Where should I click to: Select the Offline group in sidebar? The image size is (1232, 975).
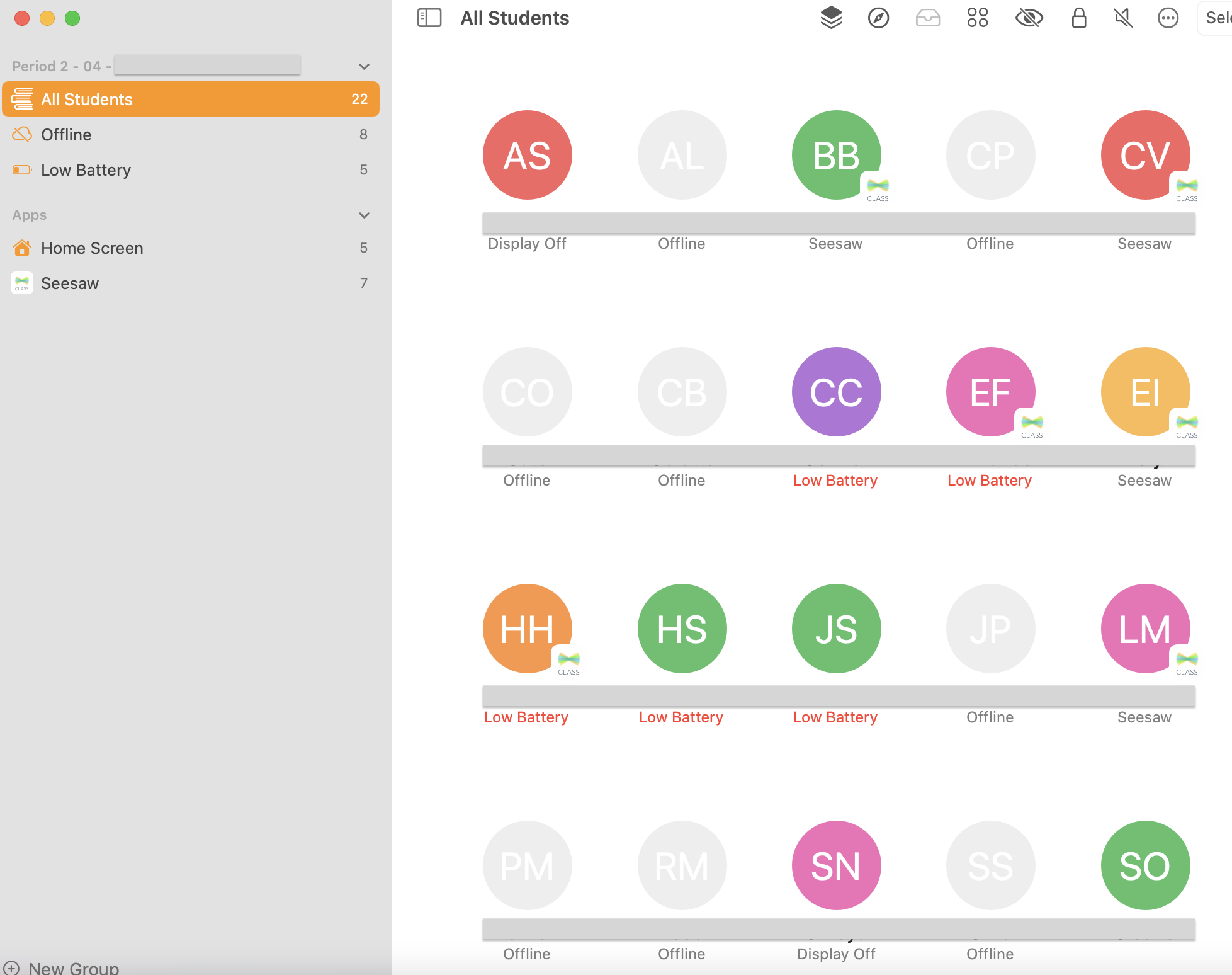(x=66, y=135)
